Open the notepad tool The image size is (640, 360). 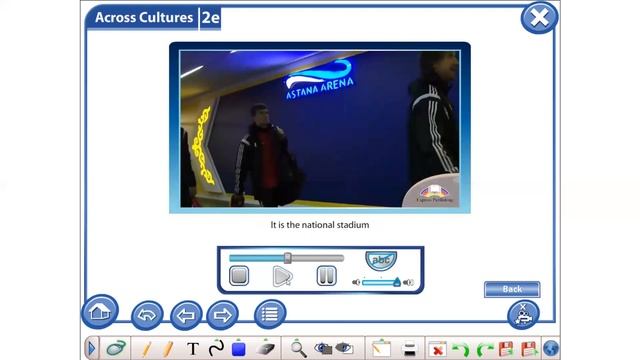381,349
